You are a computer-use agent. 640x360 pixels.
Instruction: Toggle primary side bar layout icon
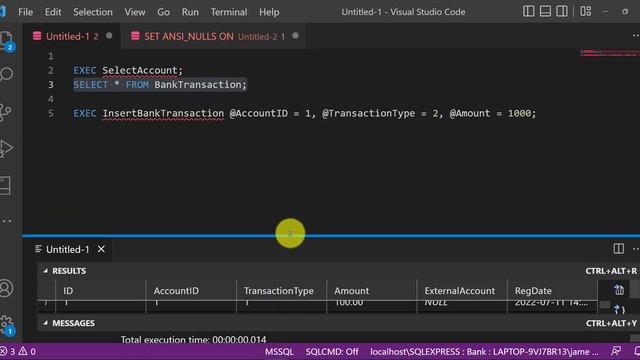point(529,11)
